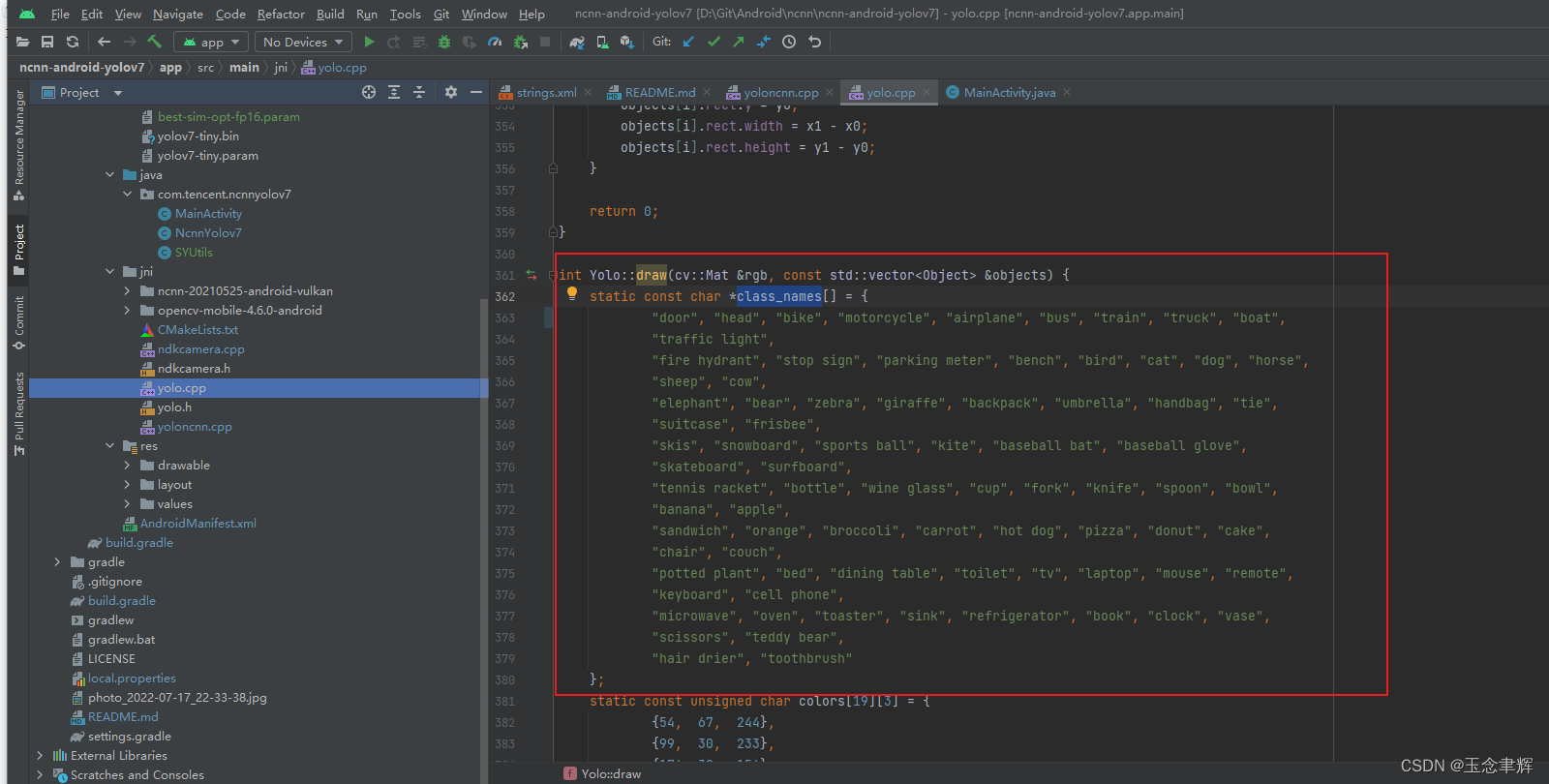This screenshot has width=1549, height=784.
Task: Hide the Project panel with minus icon
Action: point(475,92)
